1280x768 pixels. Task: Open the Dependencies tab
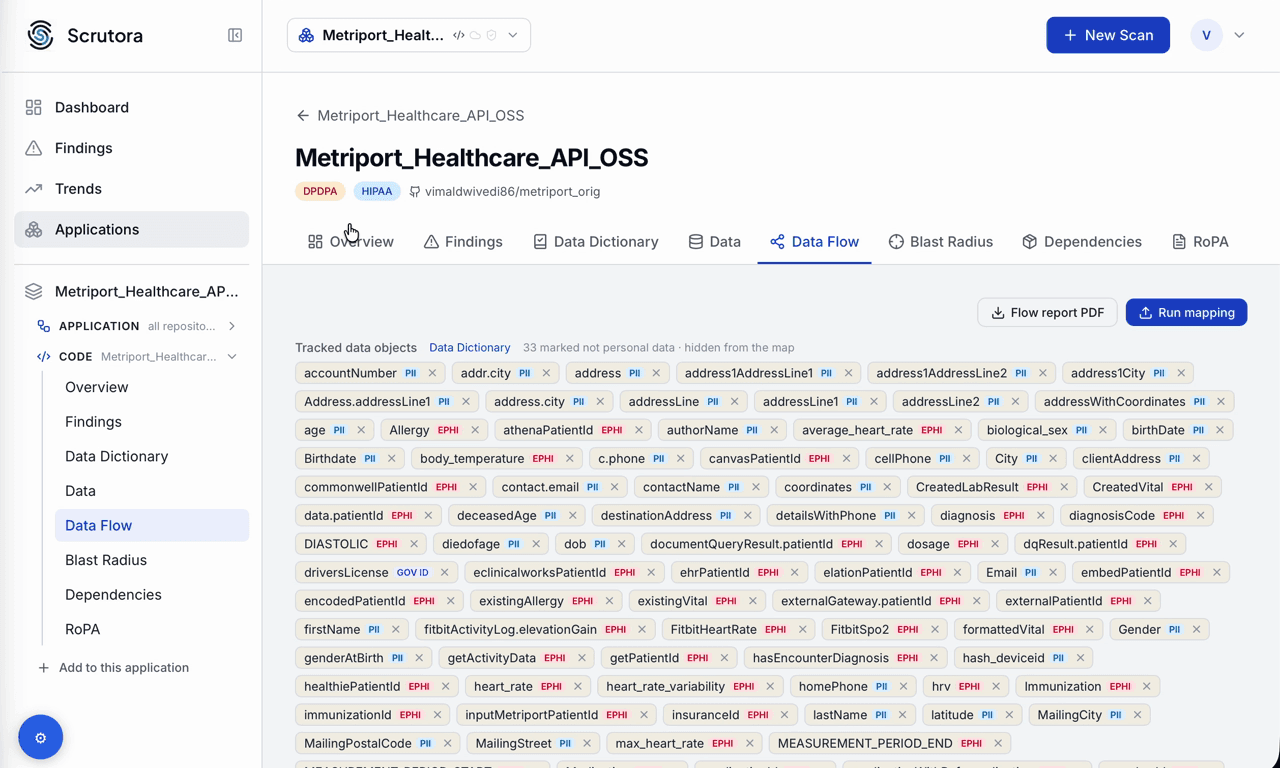point(1082,242)
